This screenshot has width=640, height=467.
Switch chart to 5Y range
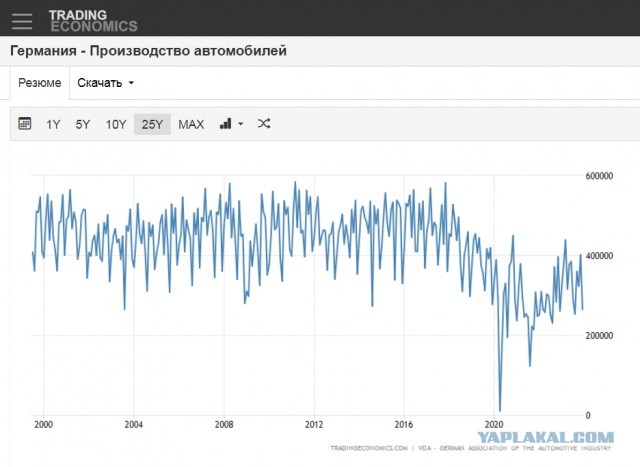tap(83, 124)
